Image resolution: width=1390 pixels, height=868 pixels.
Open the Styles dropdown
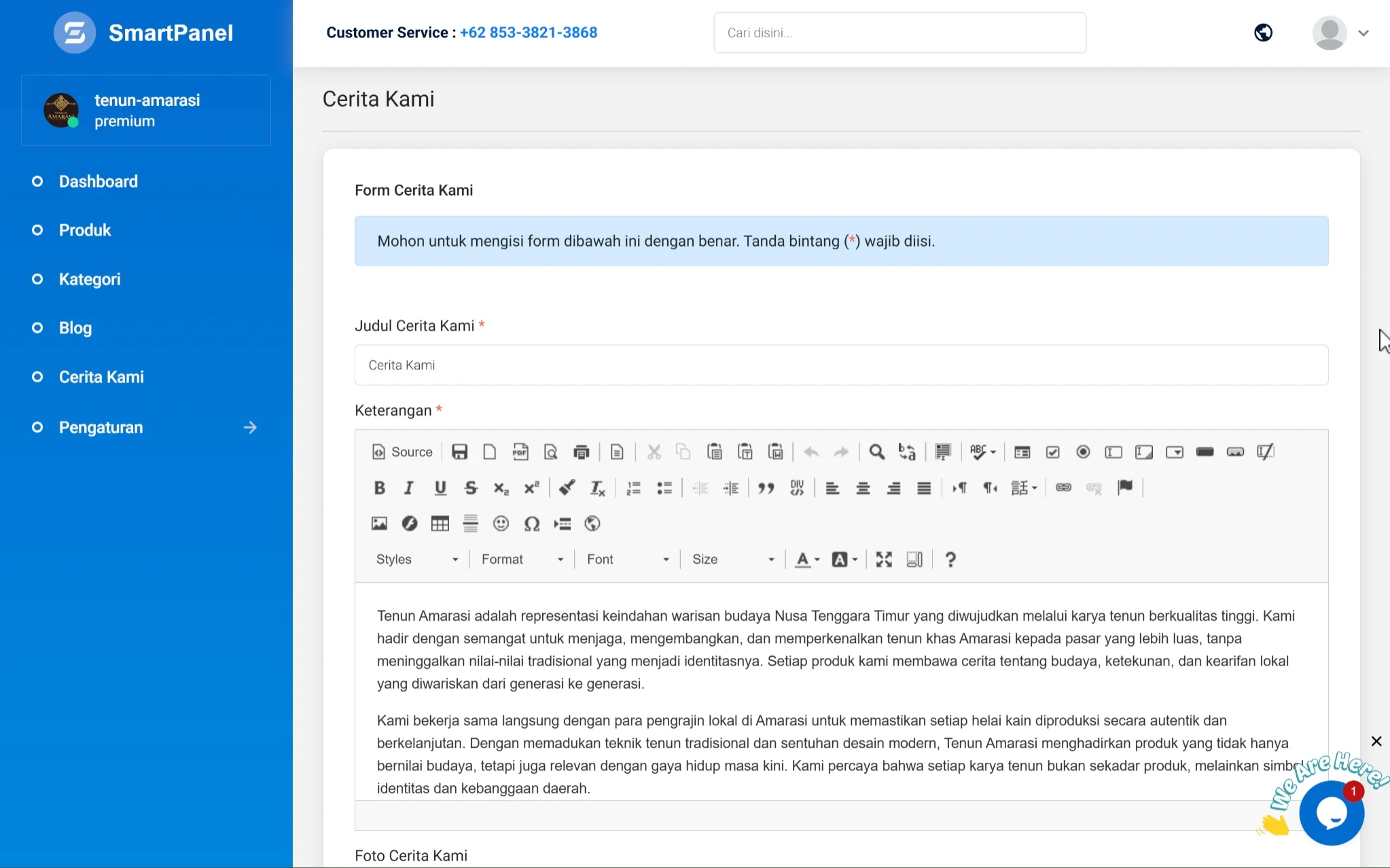tap(417, 560)
